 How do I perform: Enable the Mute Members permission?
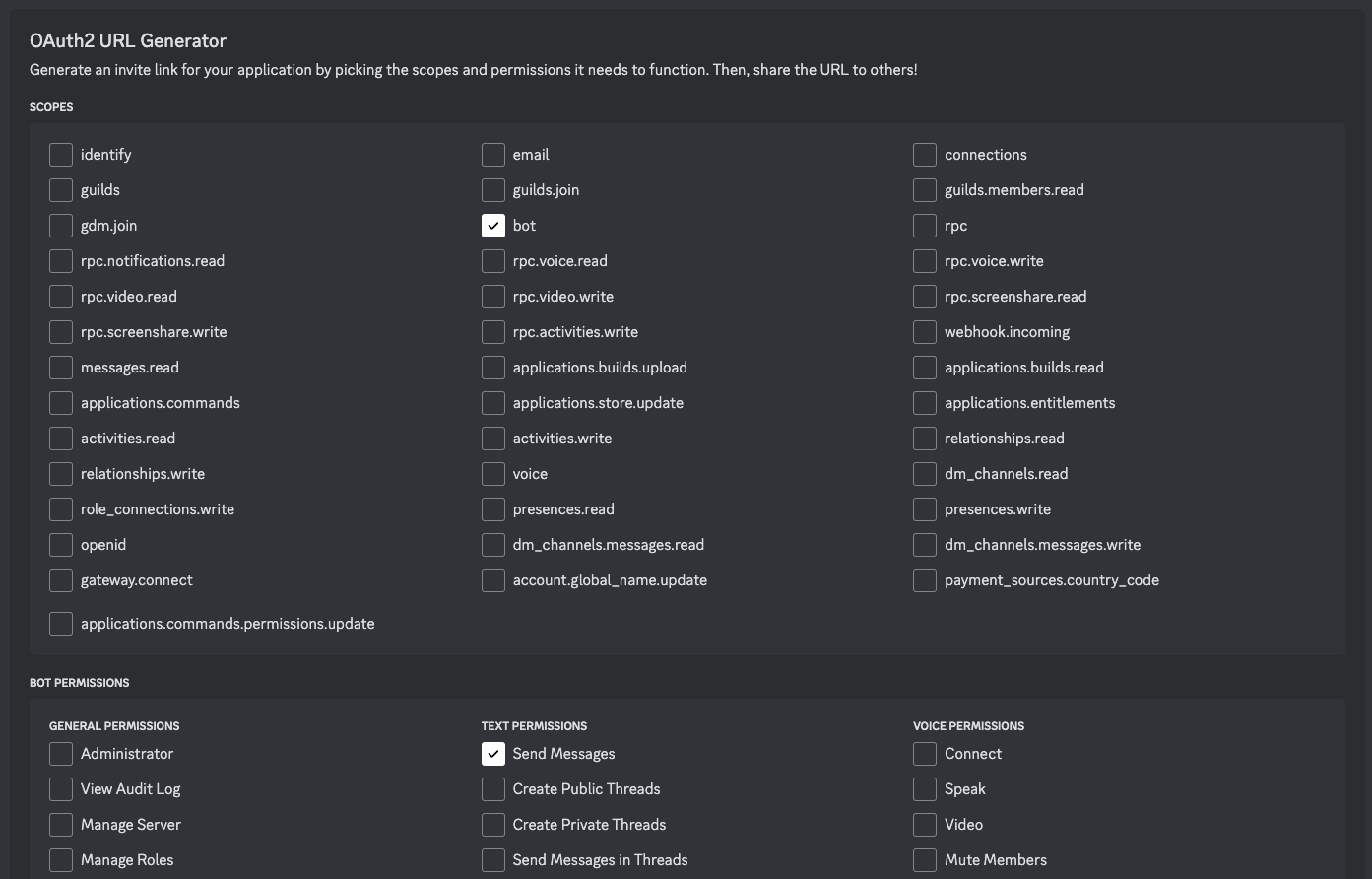[x=925, y=860]
